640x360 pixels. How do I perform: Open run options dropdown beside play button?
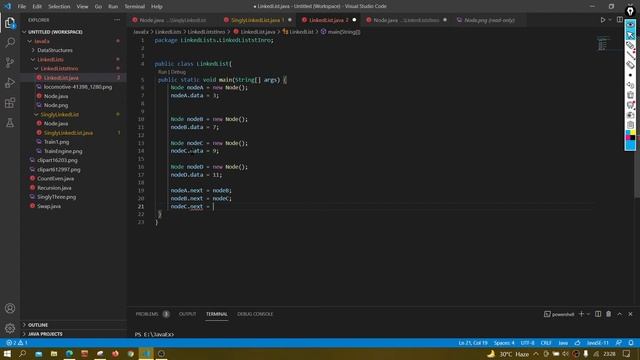pos(610,20)
